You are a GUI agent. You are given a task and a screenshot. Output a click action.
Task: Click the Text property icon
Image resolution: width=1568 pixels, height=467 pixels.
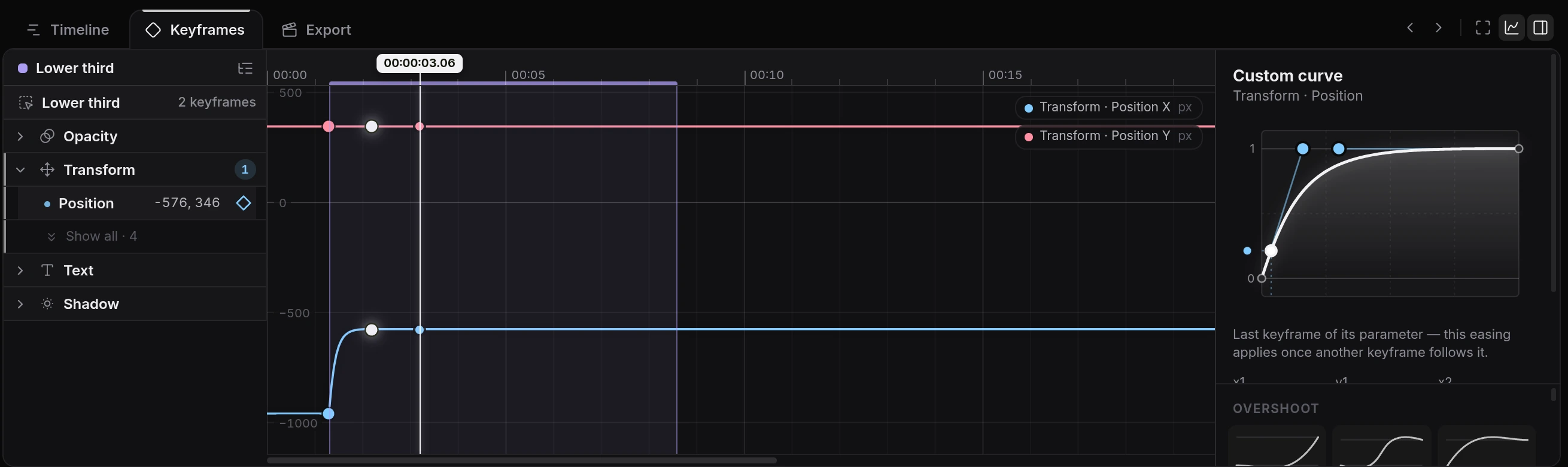(47, 271)
